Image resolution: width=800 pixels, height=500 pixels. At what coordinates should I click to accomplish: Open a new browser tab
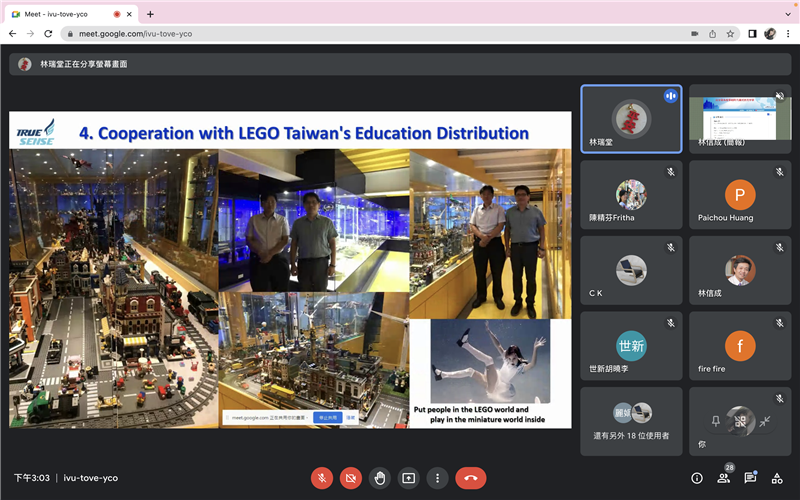(150, 14)
